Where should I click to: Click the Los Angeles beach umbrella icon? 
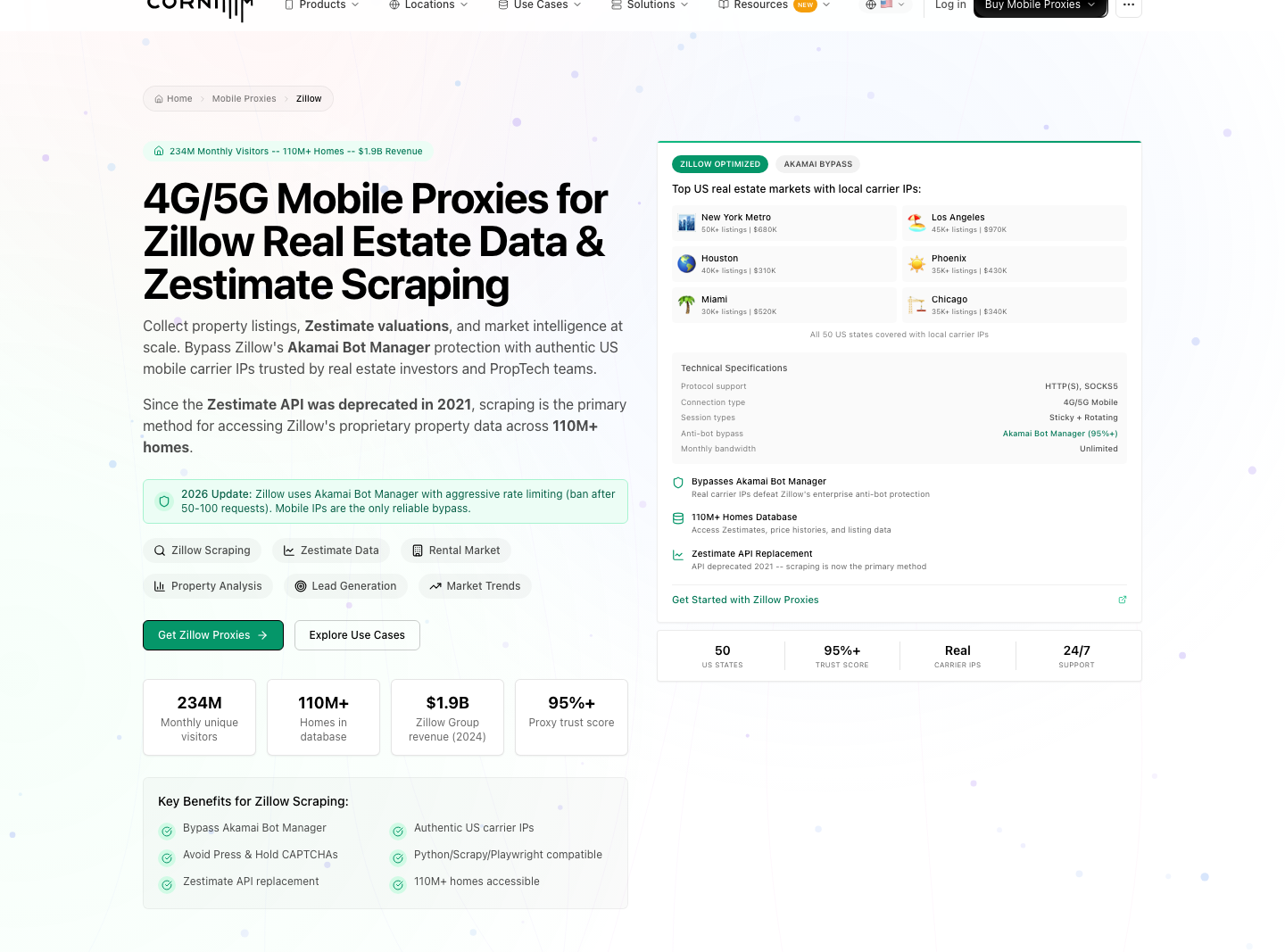(916, 223)
